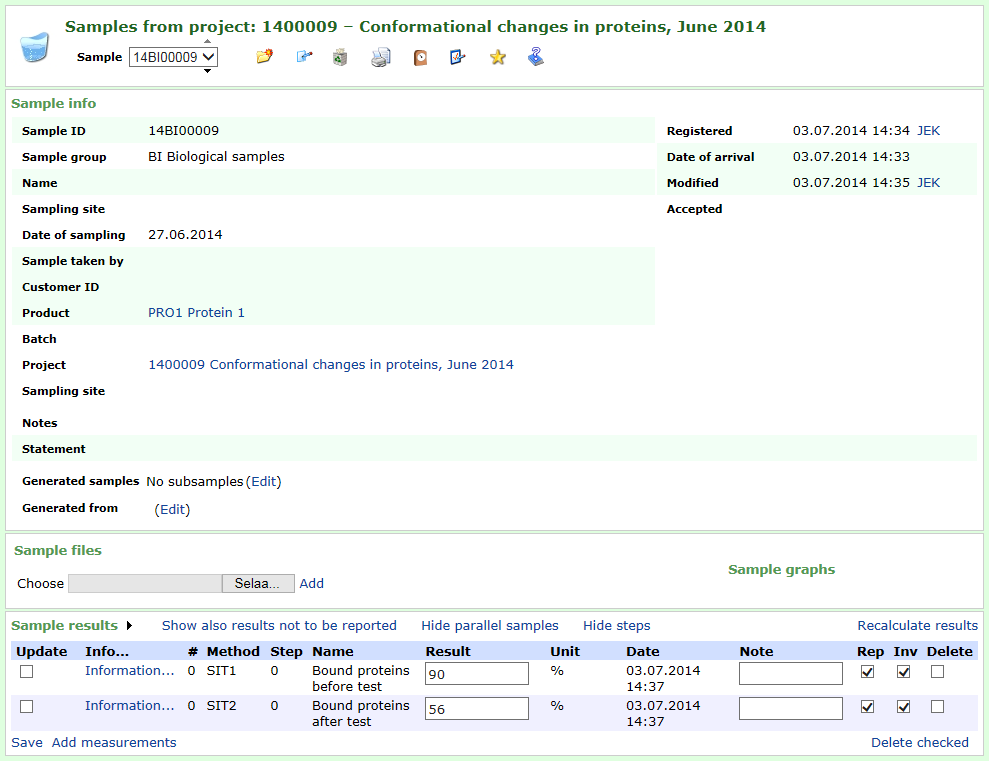Check the Update box for SIT1 row
The width and height of the screenshot is (989, 761).
click(26, 672)
